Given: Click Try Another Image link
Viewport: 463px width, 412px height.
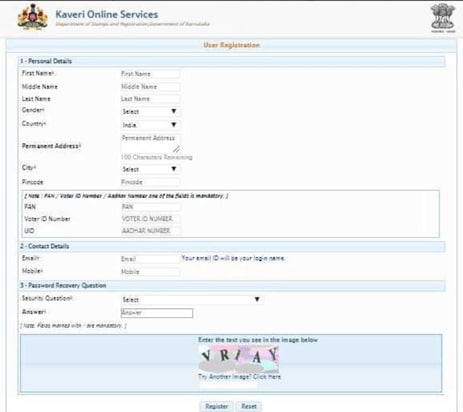Looking at the screenshot, I should tap(239, 377).
